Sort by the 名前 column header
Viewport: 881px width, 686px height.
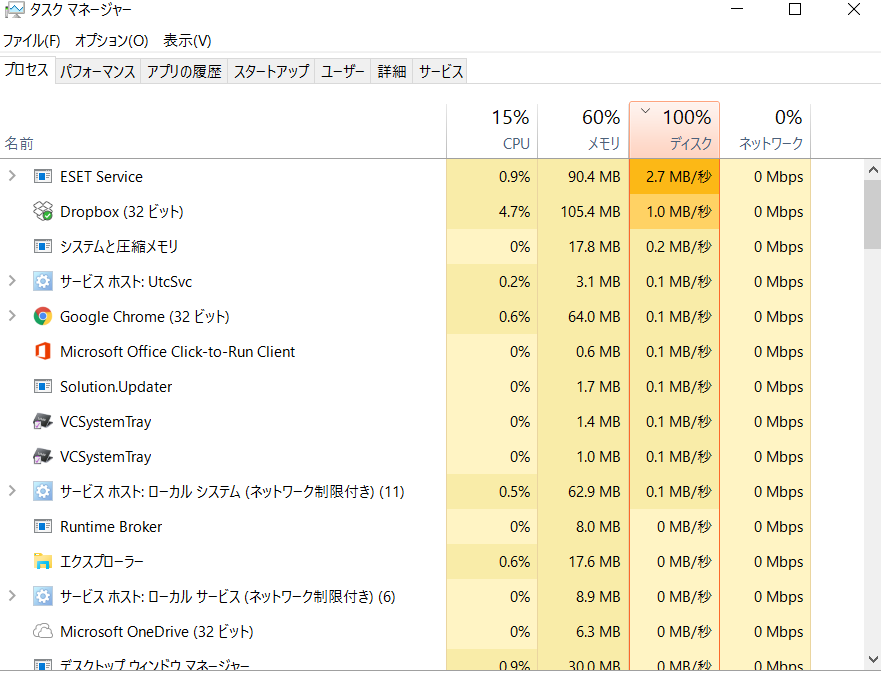(223, 131)
